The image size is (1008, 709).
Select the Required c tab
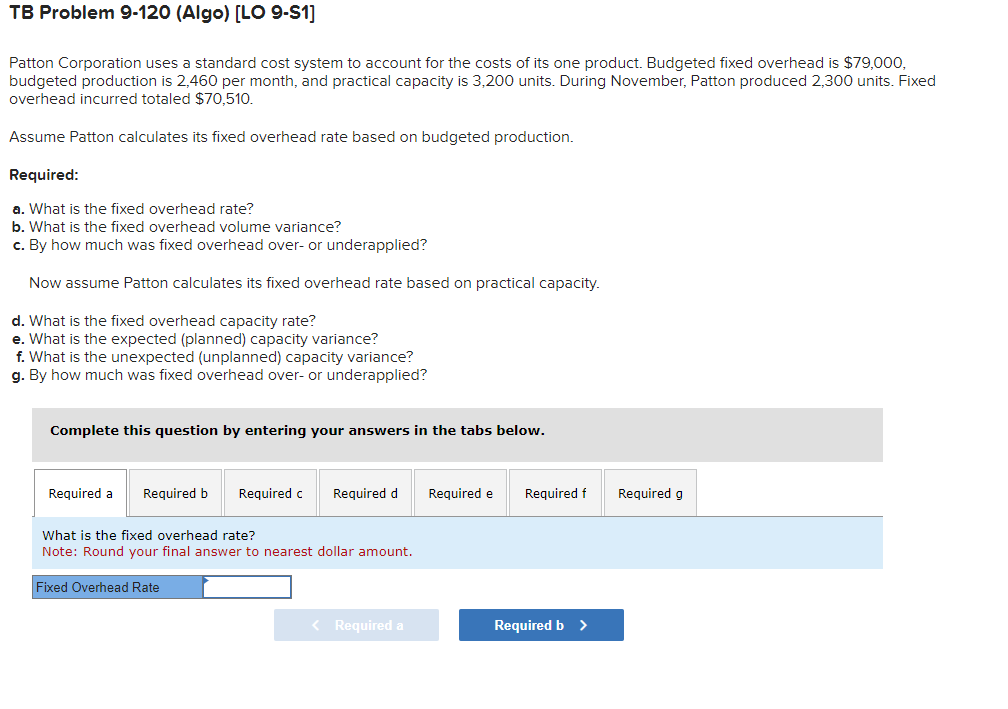pyautogui.click(x=270, y=492)
